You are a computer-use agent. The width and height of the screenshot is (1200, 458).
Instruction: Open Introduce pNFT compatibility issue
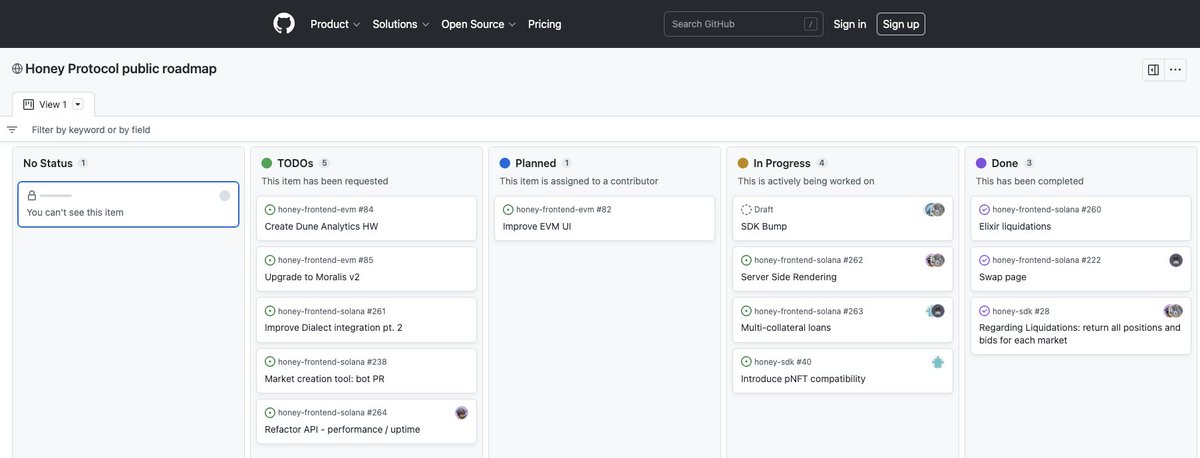tap(803, 379)
